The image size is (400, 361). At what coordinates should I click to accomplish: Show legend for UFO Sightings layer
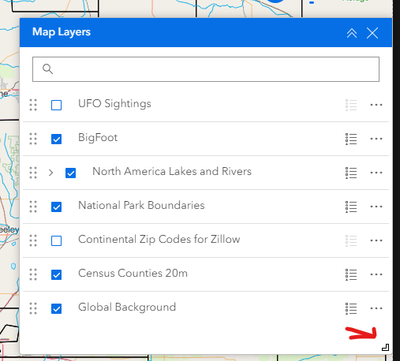(351, 105)
